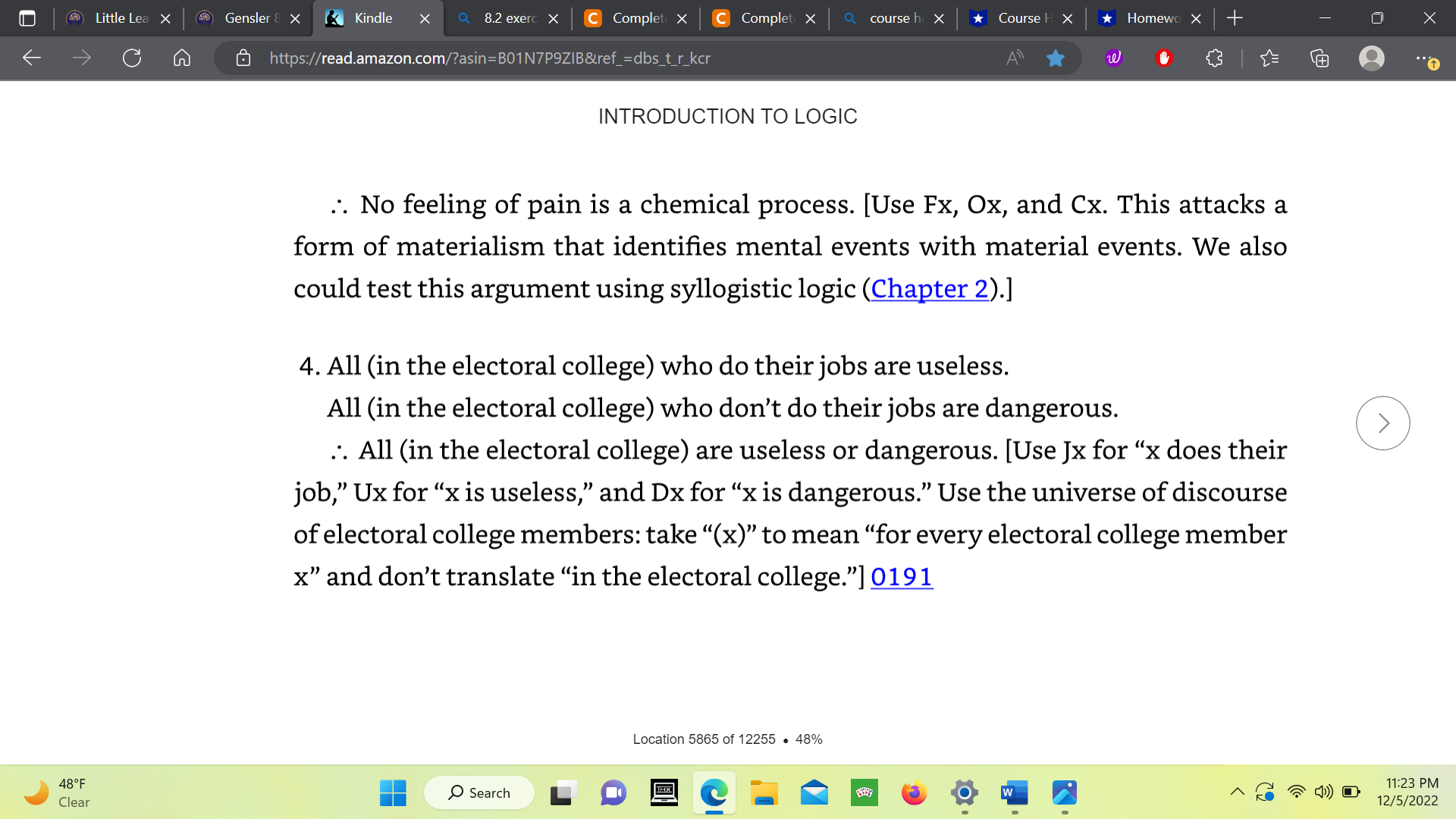The height and width of the screenshot is (819, 1456).
Task: Open Wi-Fi status from the system tray
Action: point(1295,791)
